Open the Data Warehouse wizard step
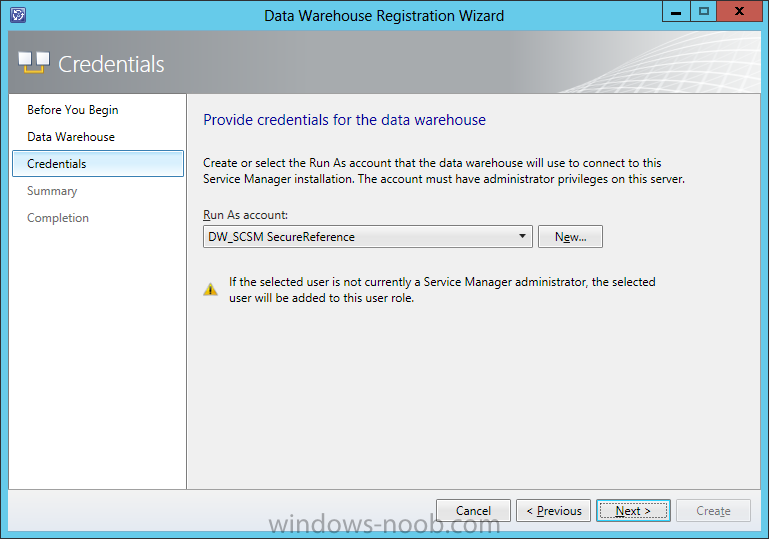769x539 pixels. [x=71, y=137]
